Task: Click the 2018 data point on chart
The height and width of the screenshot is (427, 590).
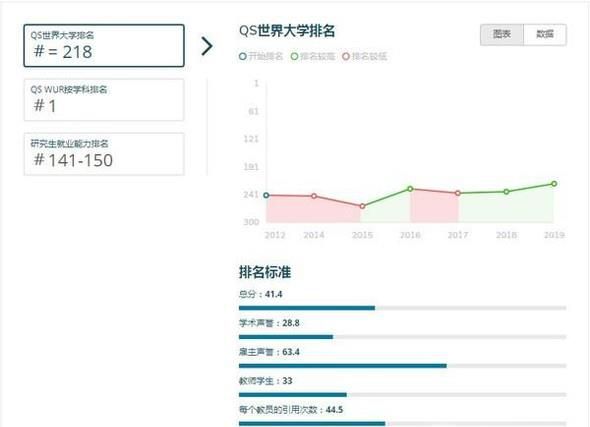Action: [x=506, y=192]
